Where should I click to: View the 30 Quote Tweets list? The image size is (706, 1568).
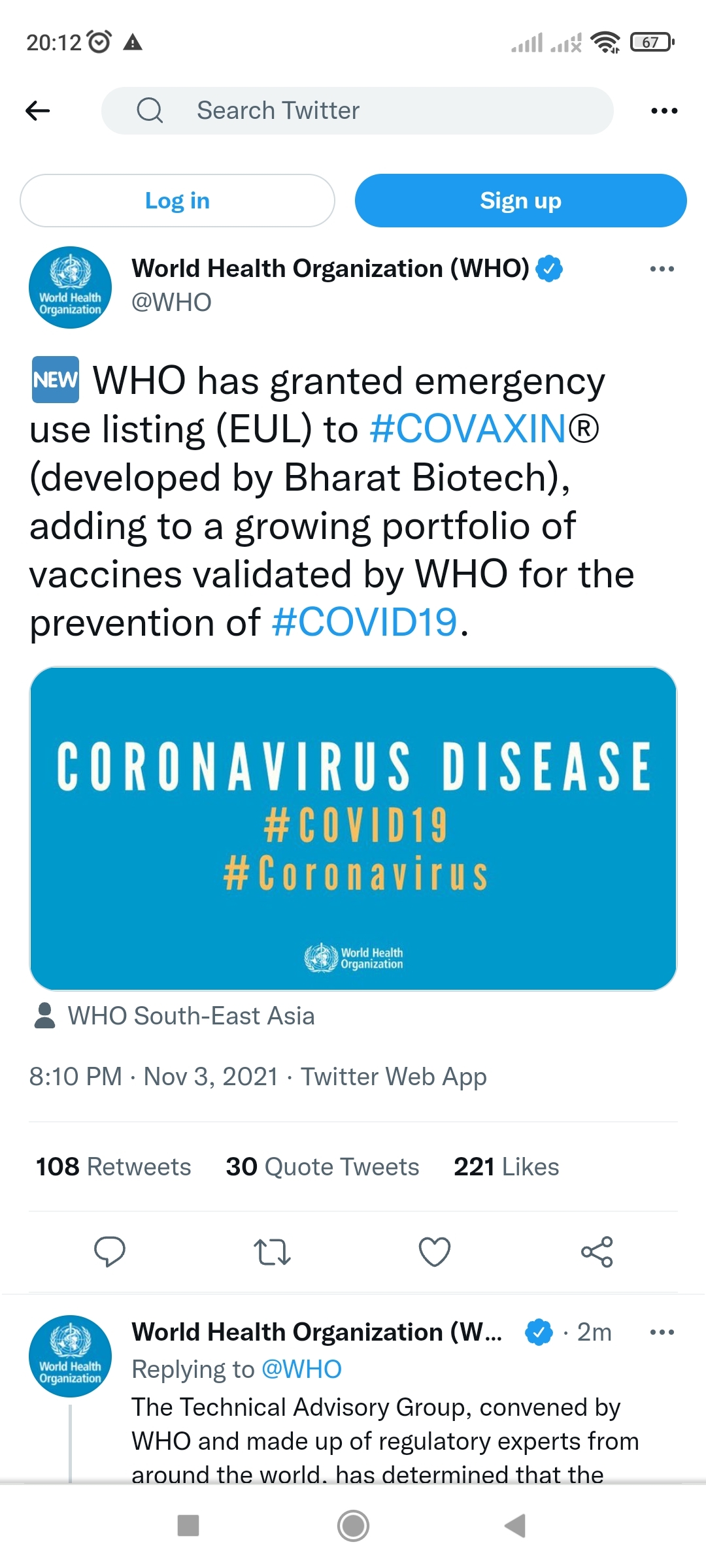pyautogui.click(x=322, y=1167)
